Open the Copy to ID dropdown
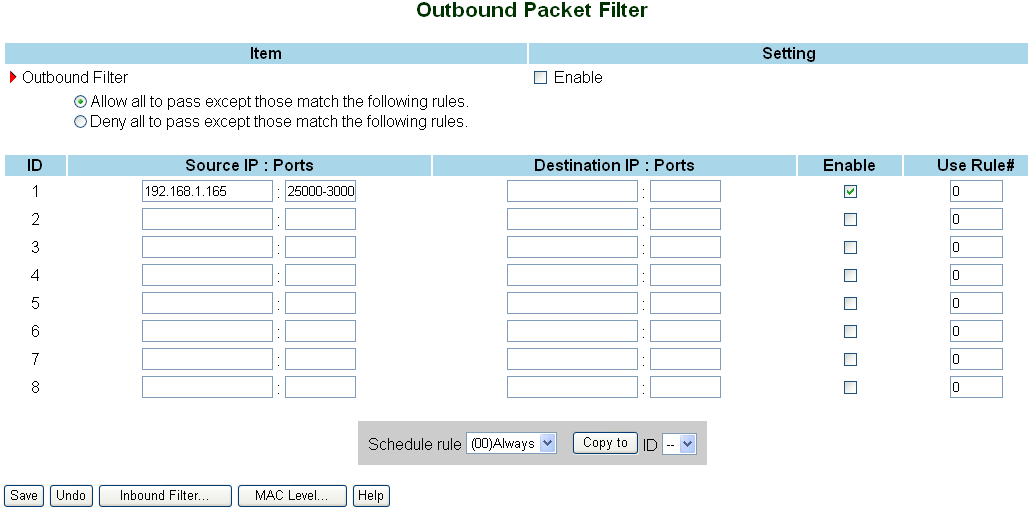This screenshot has height=514, width=1028. tap(679, 444)
